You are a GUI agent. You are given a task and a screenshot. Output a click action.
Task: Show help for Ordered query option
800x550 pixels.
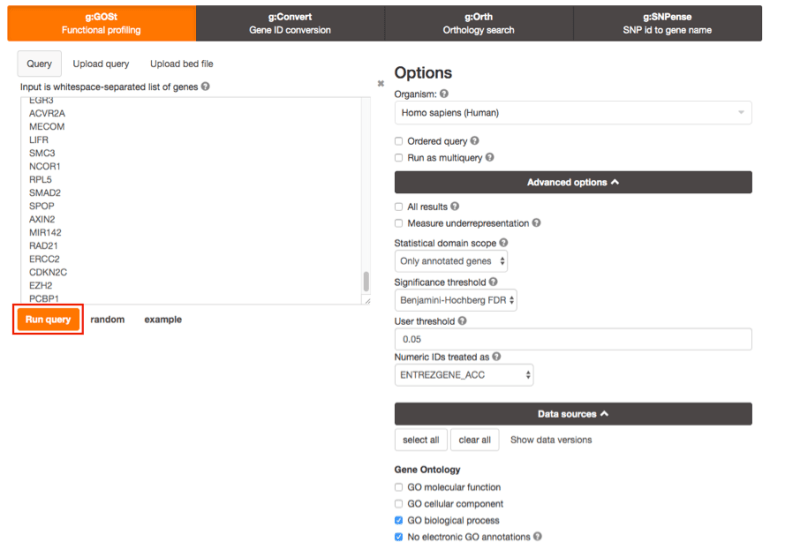click(474, 141)
